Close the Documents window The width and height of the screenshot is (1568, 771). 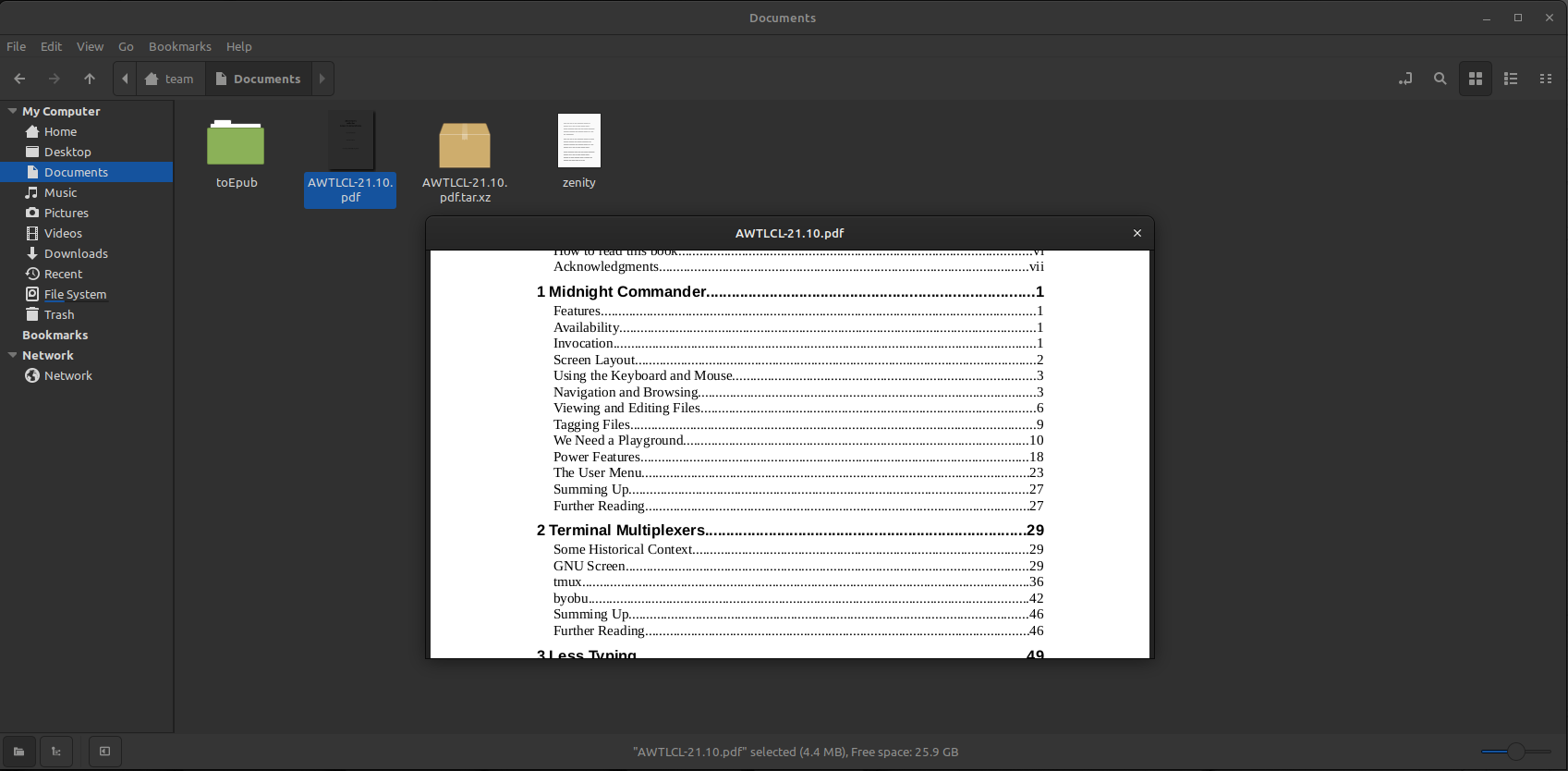[1550, 18]
